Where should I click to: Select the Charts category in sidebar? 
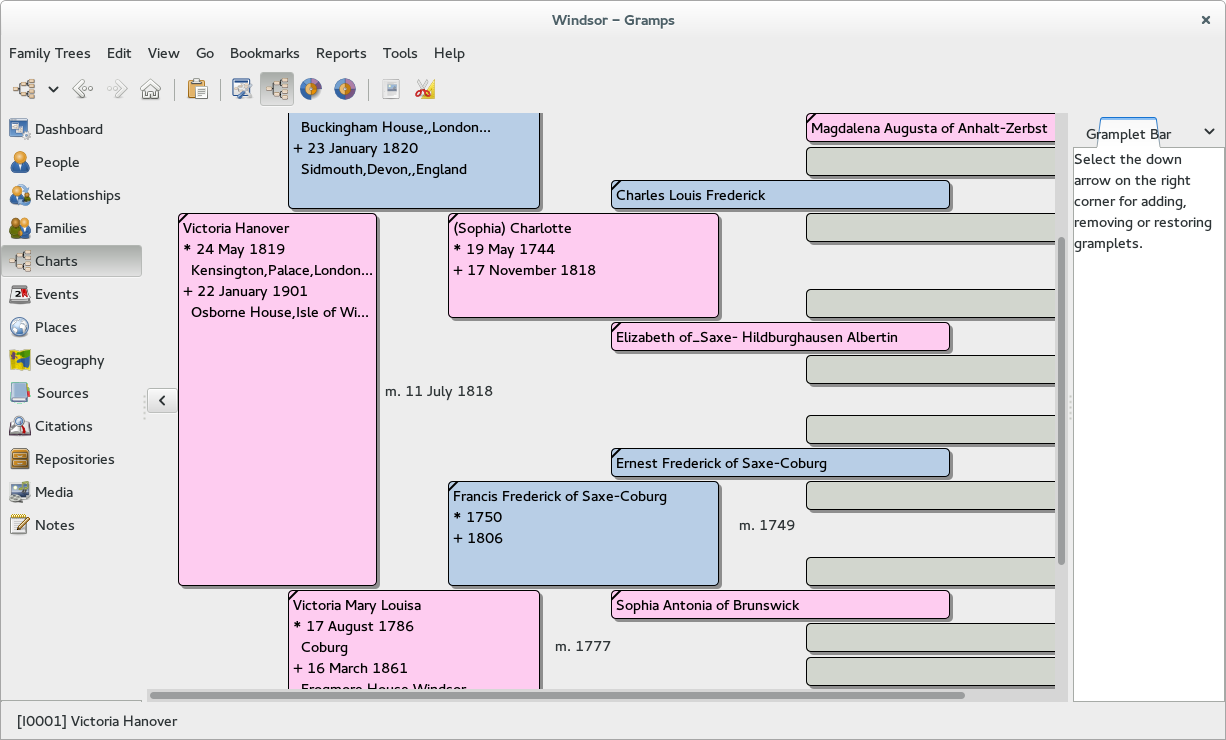[56, 261]
